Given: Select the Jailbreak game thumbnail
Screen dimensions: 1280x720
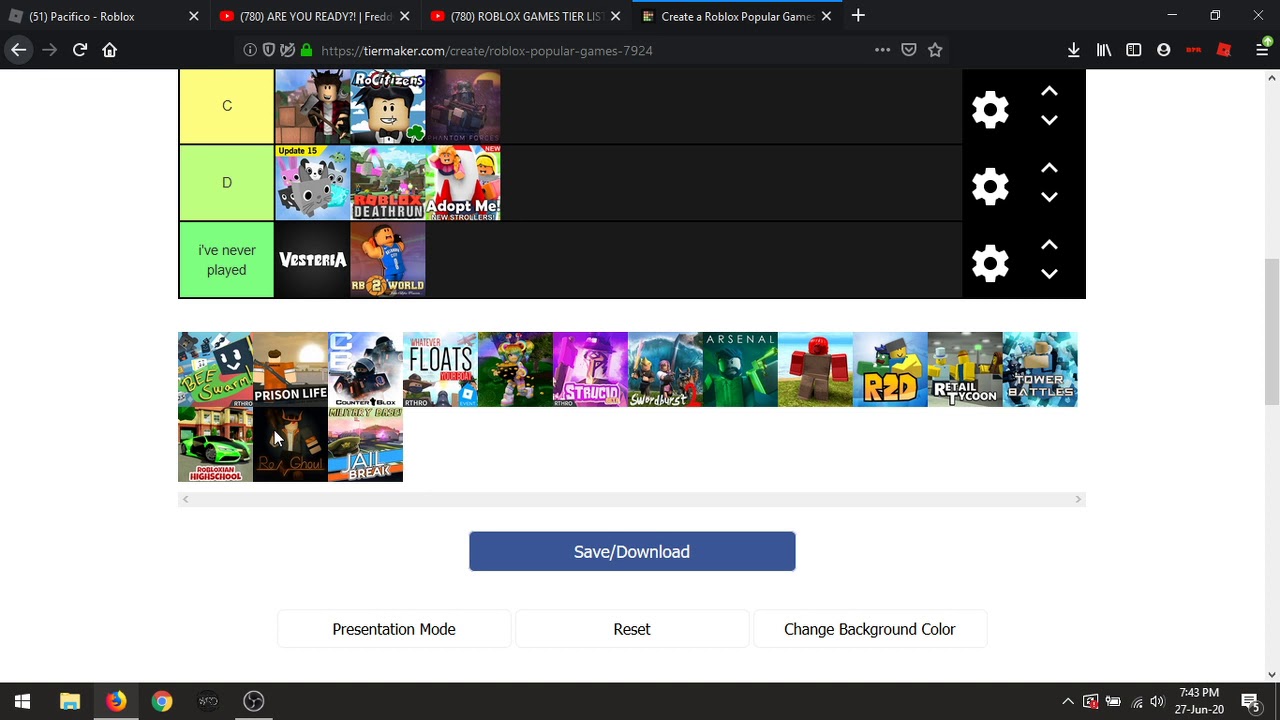Looking at the screenshot, I should (365, 444).
